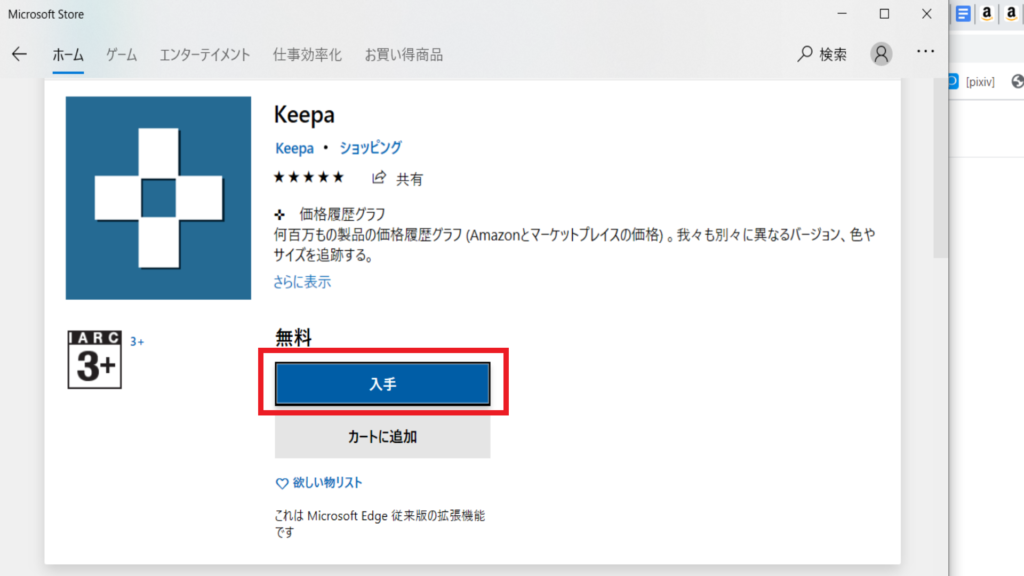Maximize the Microsoft Store window
The image size is (1024, 576).
coord(884,14)
